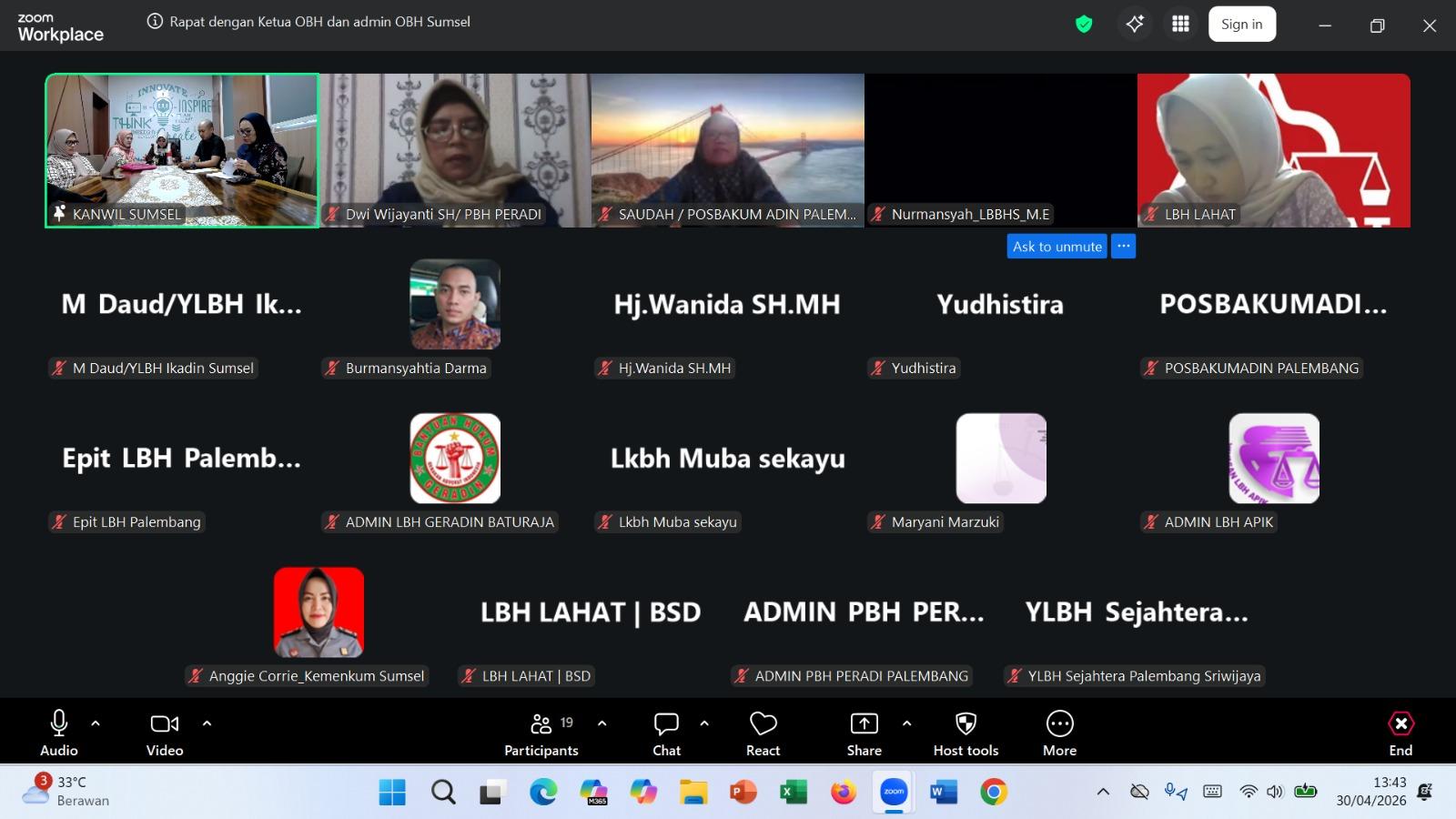Screen dimensions: 1456x819
Task: Click Ask to unmute for Nurmansyah
Action: pyautogui.click(x=1057, y=247)
